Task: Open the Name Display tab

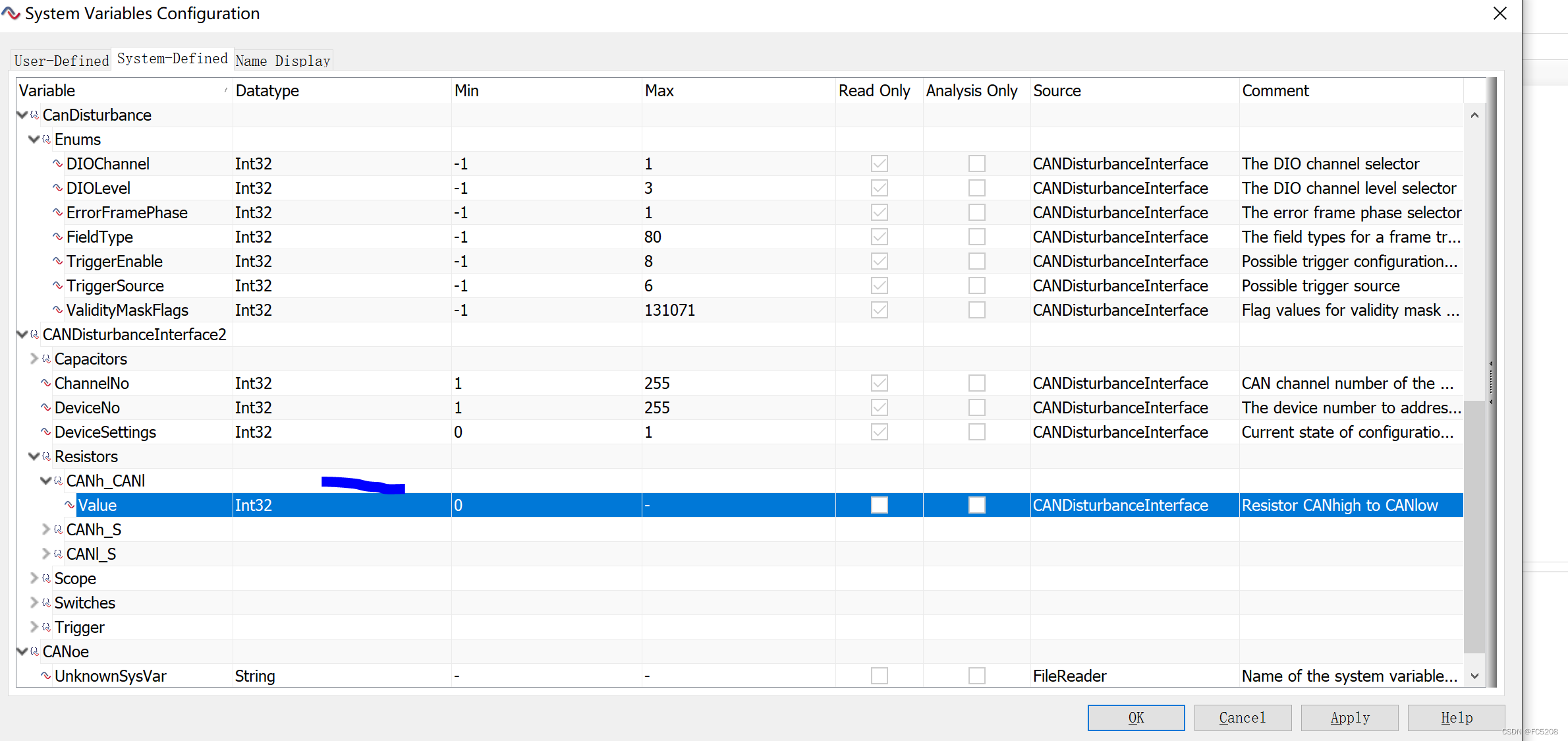Action: coord(283,61)
